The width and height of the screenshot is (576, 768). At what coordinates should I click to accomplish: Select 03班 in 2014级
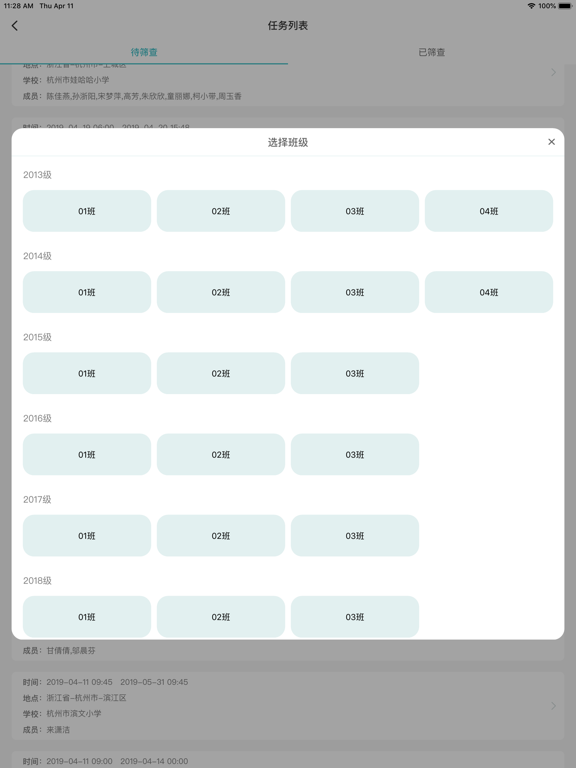pos(355,292)
